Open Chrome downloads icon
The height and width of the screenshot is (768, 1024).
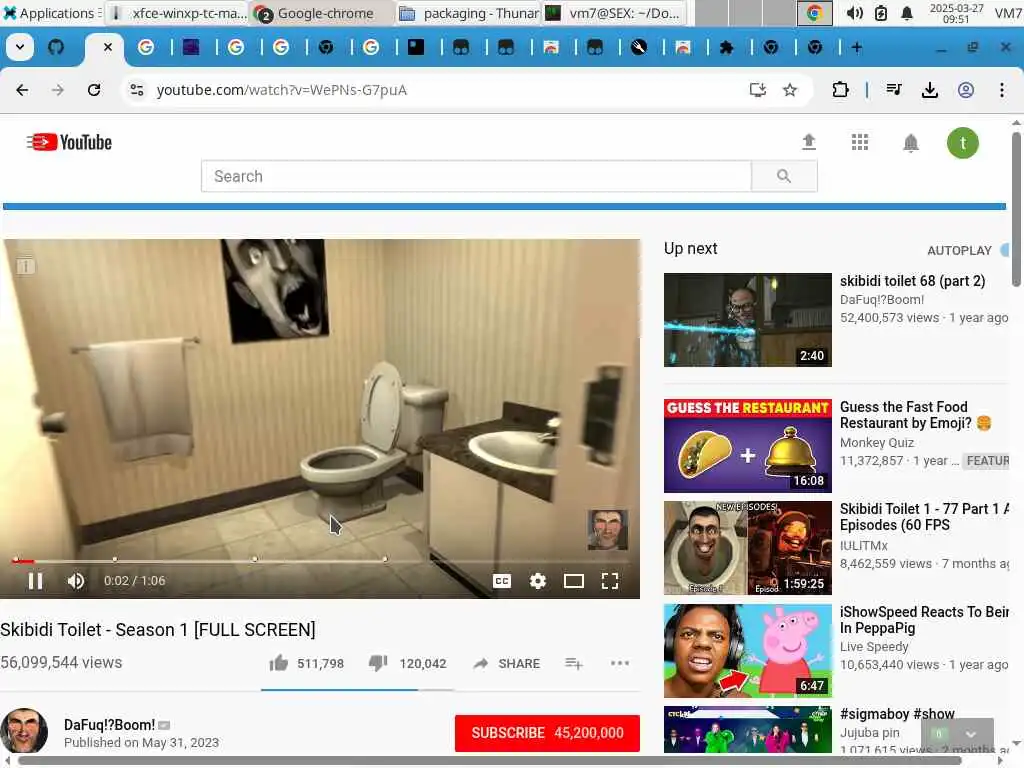click(x=930, y=90)
